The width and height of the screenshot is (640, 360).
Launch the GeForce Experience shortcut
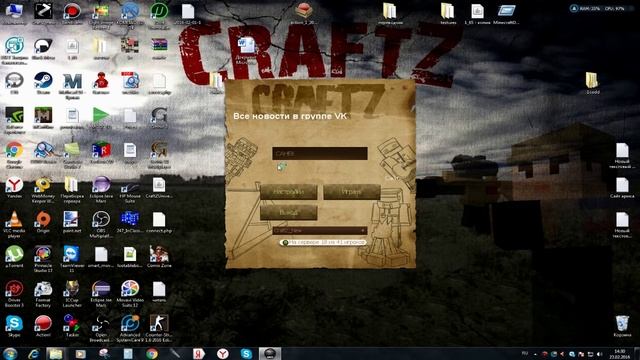click(14, 120)
